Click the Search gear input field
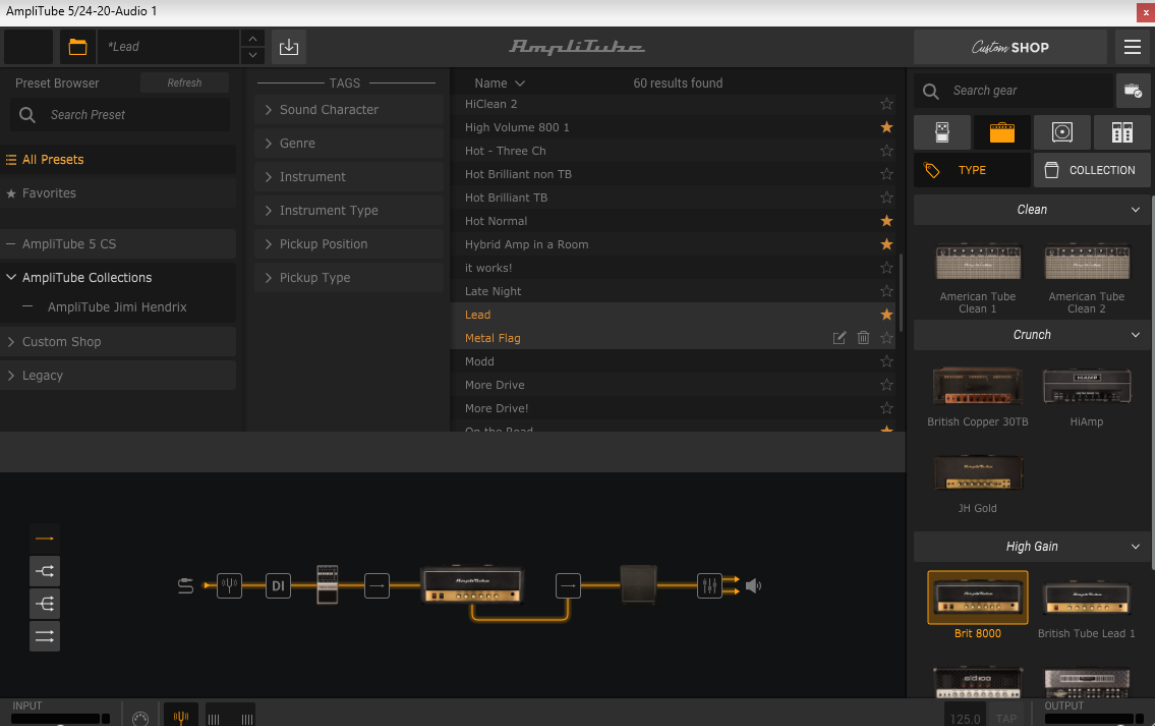The width and height of the screenshot is (1155, 726). coord(1014,91)
